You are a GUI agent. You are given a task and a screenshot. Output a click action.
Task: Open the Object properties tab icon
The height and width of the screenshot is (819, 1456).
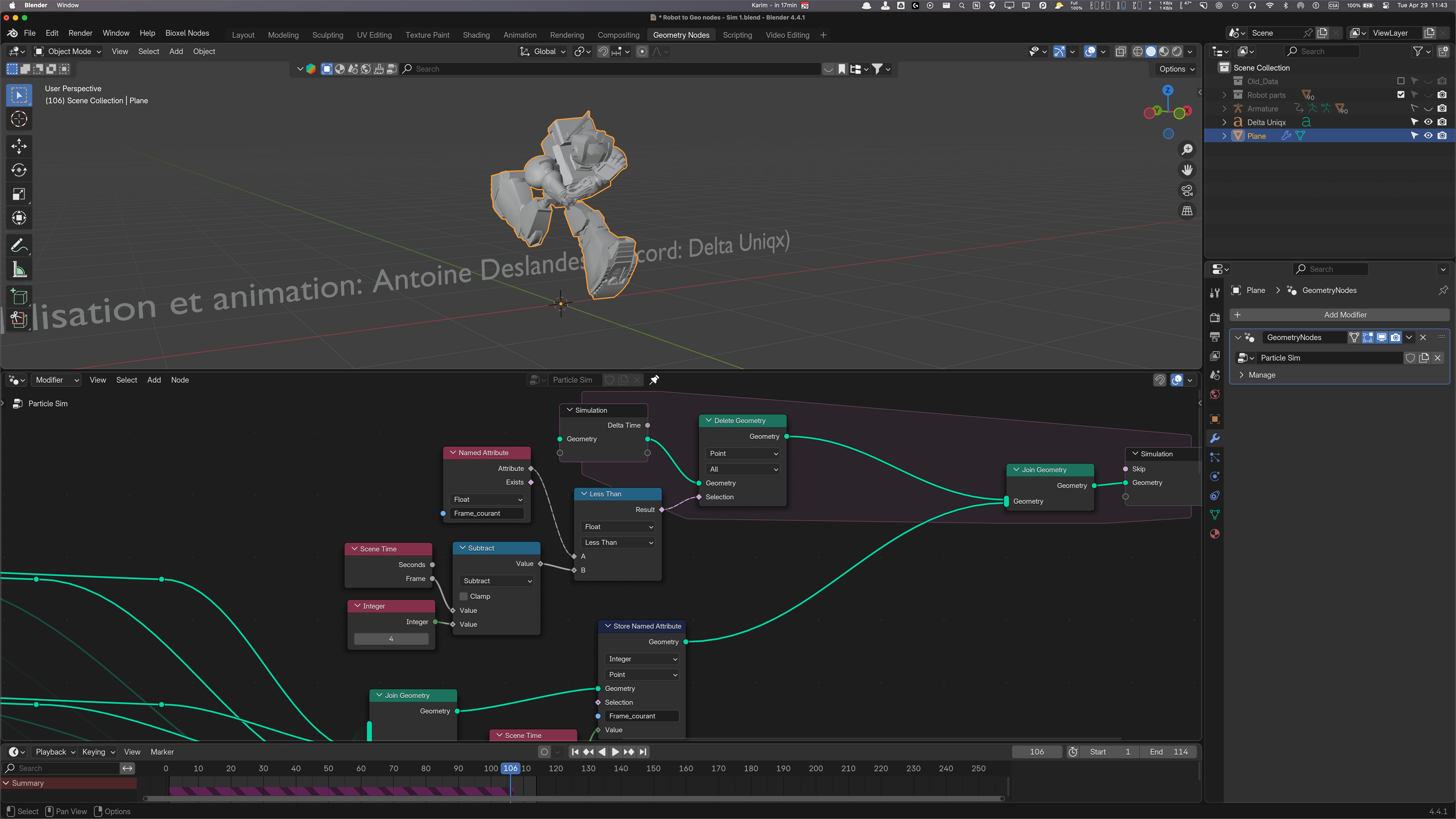pos(1215,419)
